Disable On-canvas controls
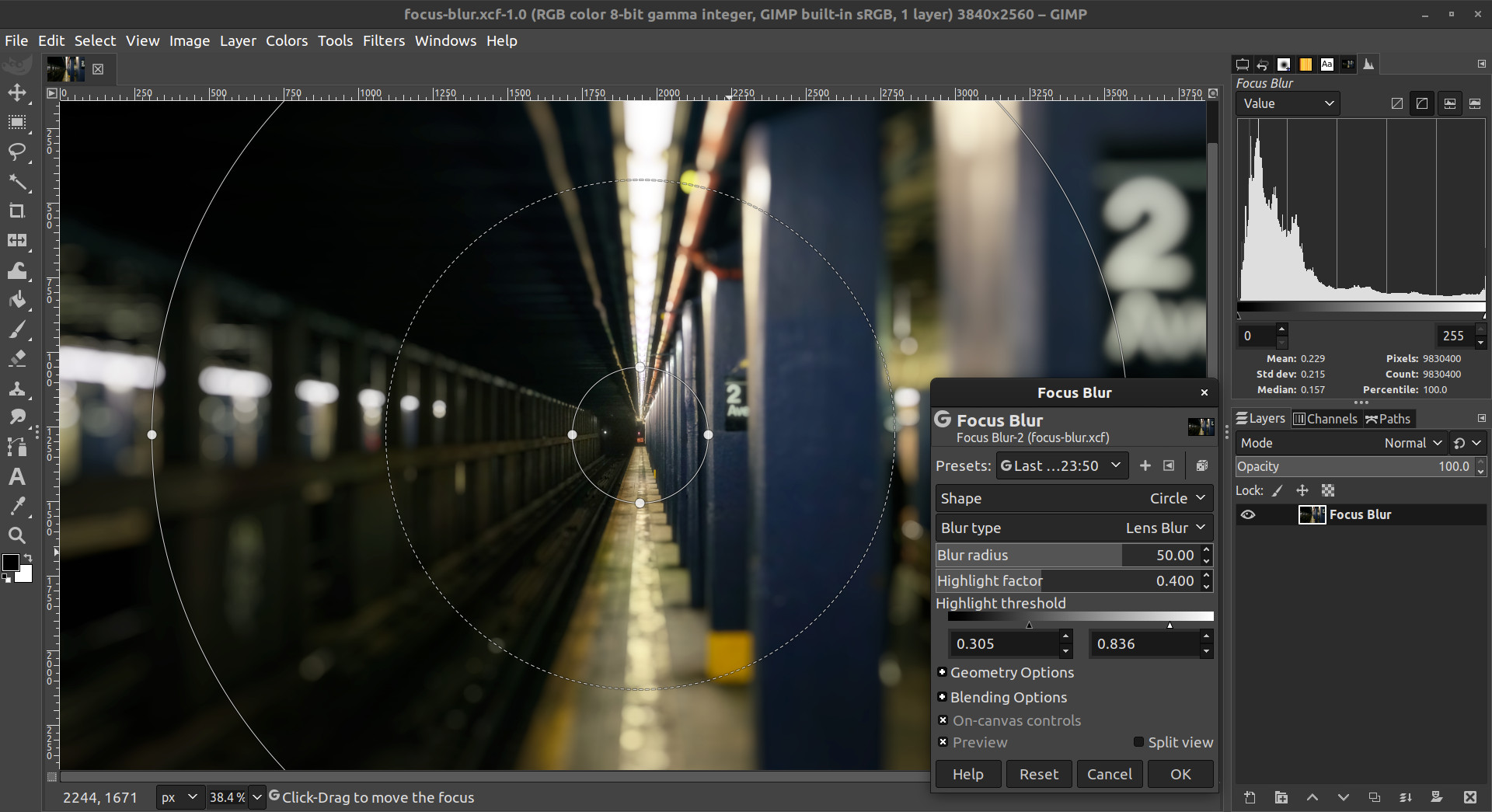The height and width of the screenshot is (812, 1492). pyautogui.click(x=943, y=721)
